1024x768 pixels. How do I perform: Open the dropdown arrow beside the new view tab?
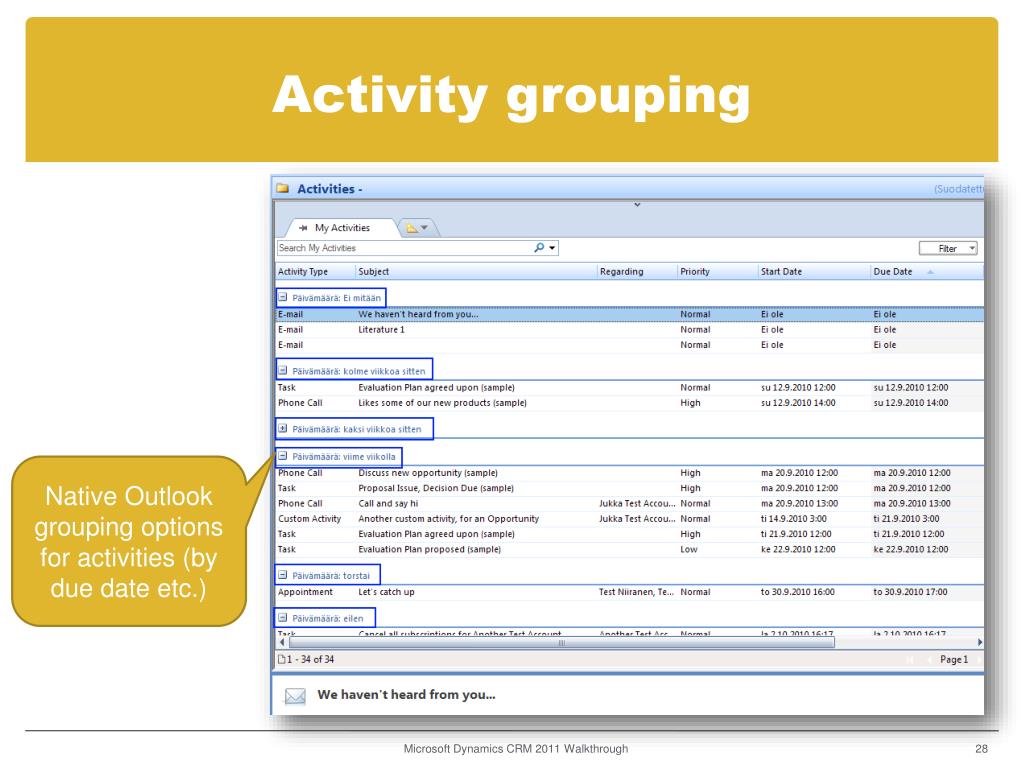(x=424, y=228)
